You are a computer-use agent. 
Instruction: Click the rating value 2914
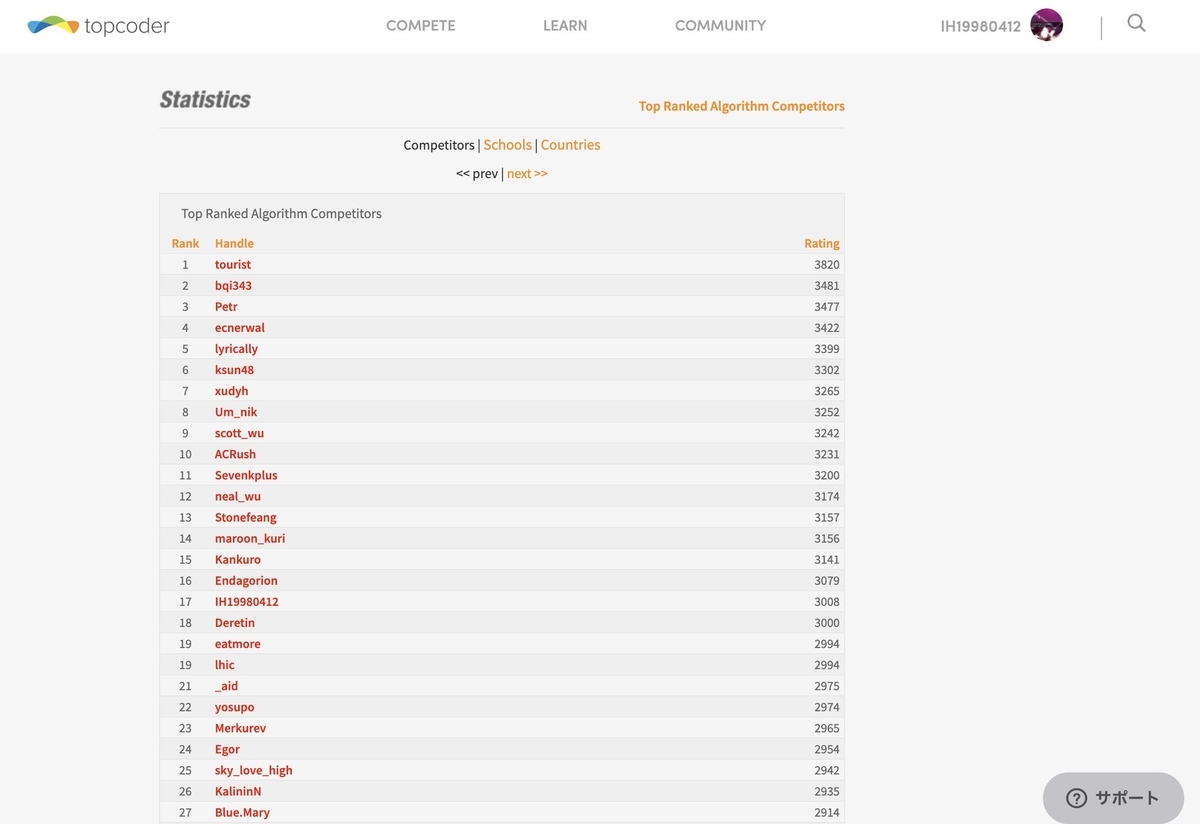827,812
